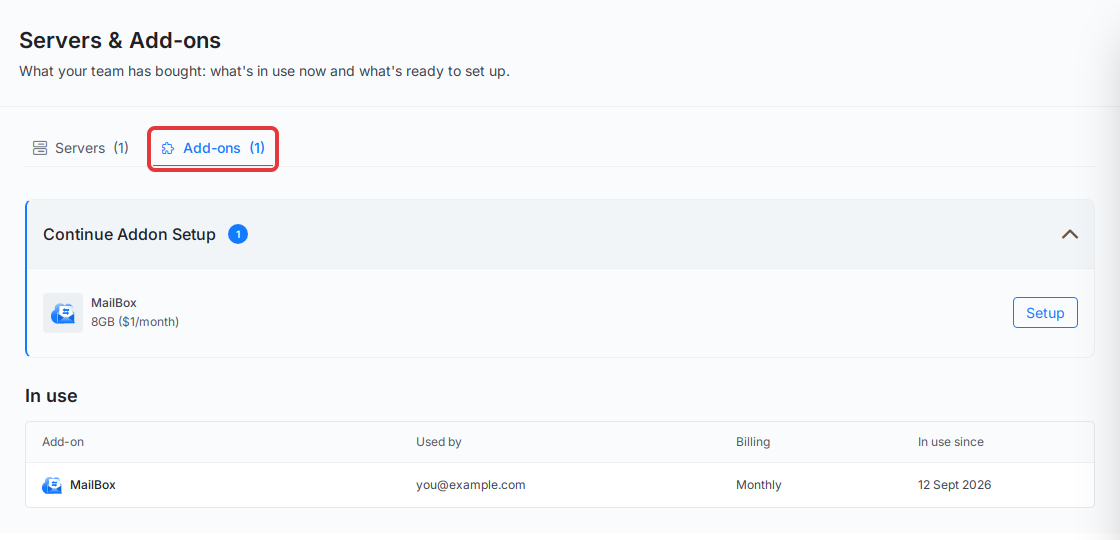
Task: Click the '12 Sept 2026' date cell
Action: click(x=954, y=485)
